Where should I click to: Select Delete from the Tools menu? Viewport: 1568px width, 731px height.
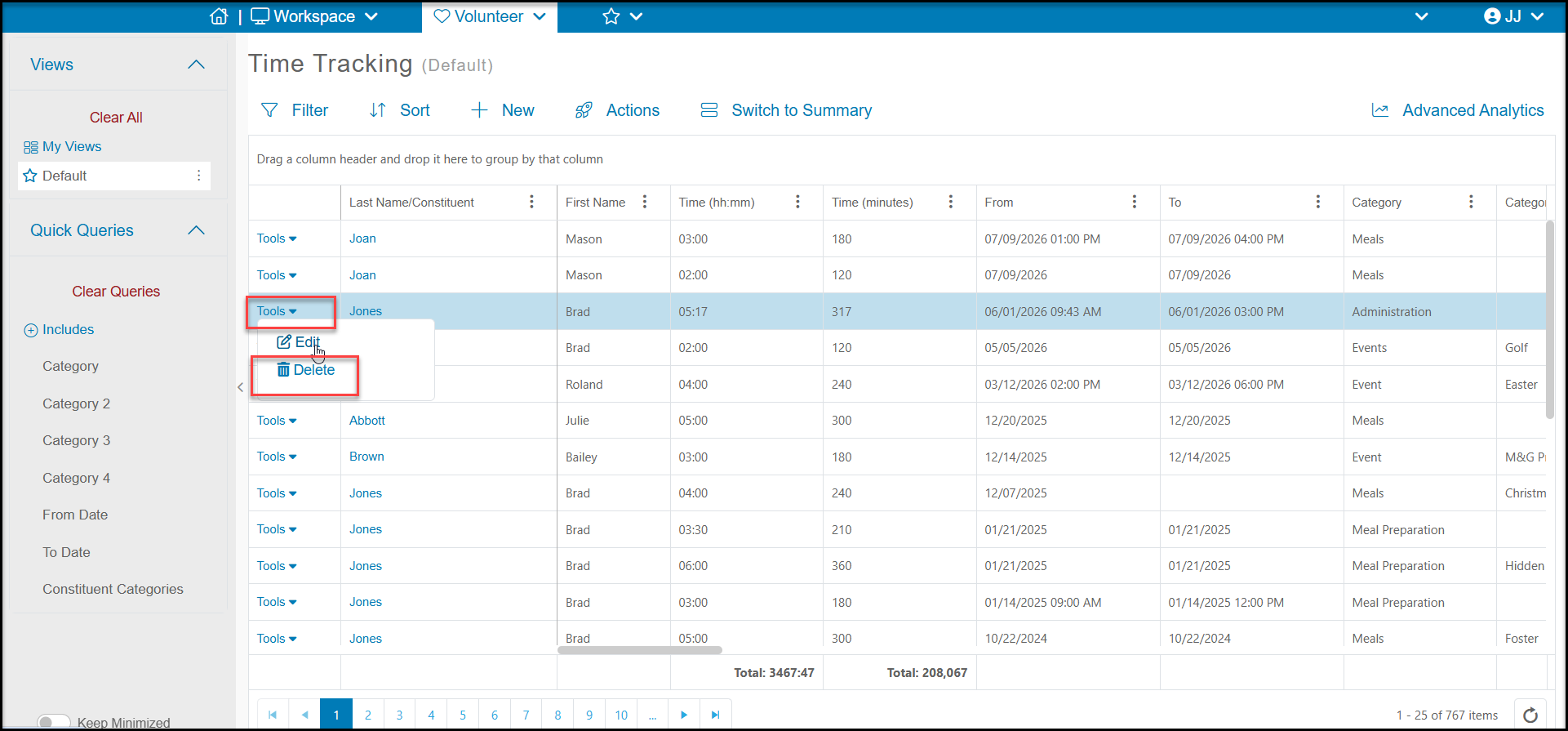(306, 370)
